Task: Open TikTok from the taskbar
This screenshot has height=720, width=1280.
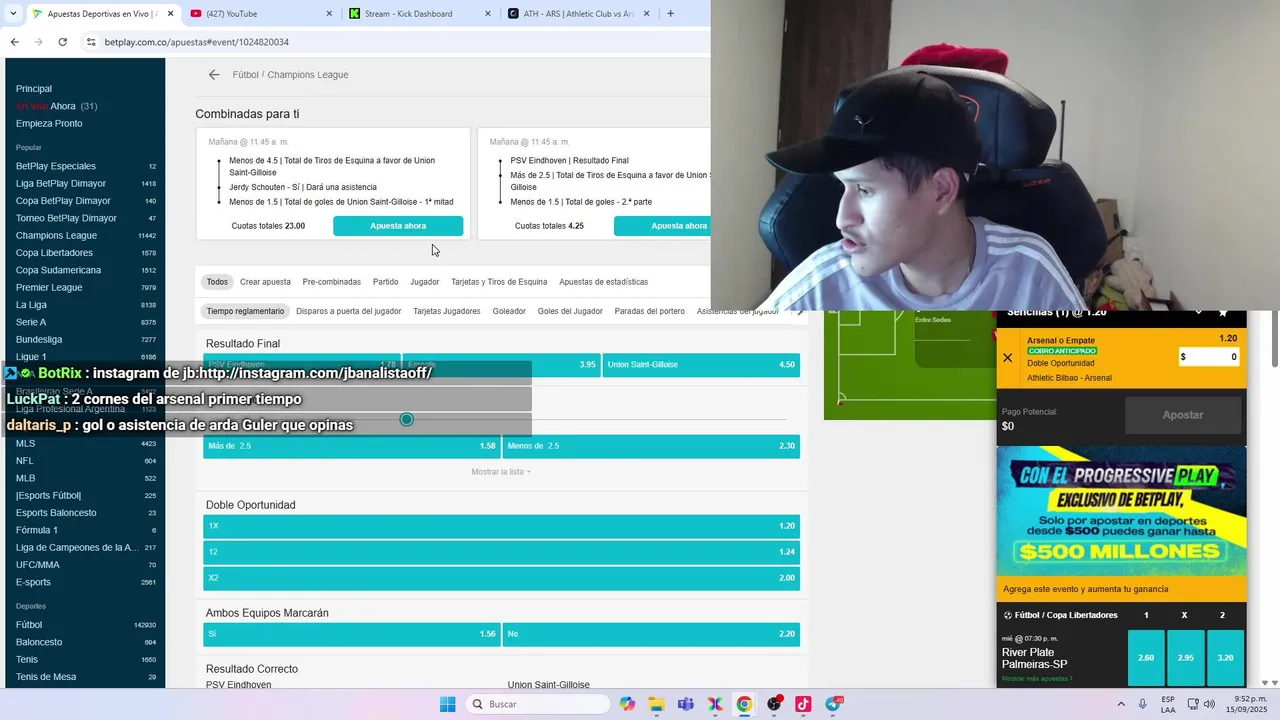Action: (803, 704)
